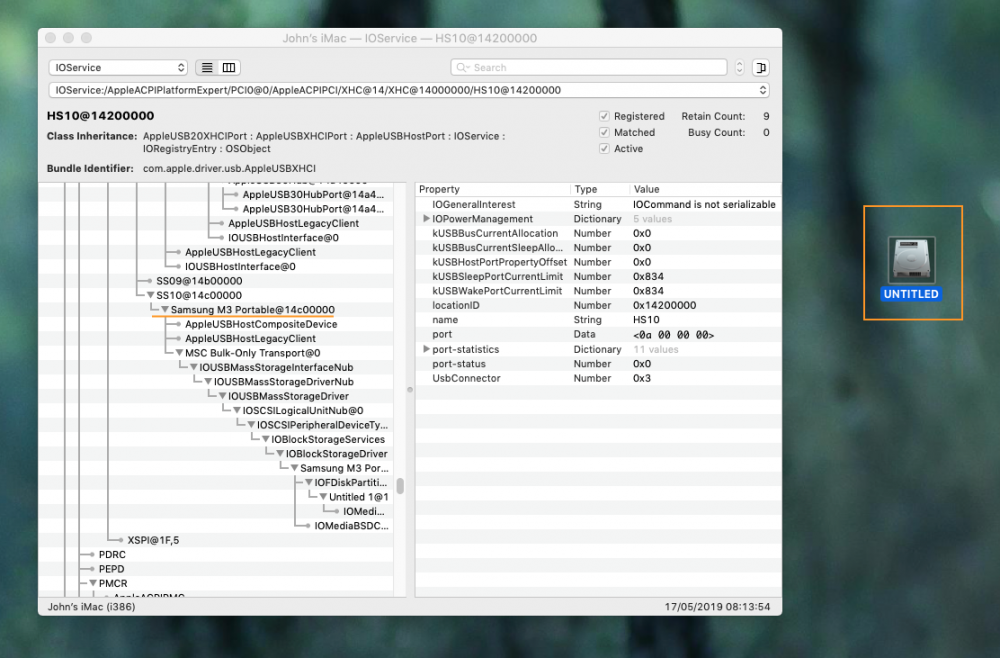1000x658 pixels.
Task: Select SS09@14b00000 in the tree
Action: pos(199,281)
